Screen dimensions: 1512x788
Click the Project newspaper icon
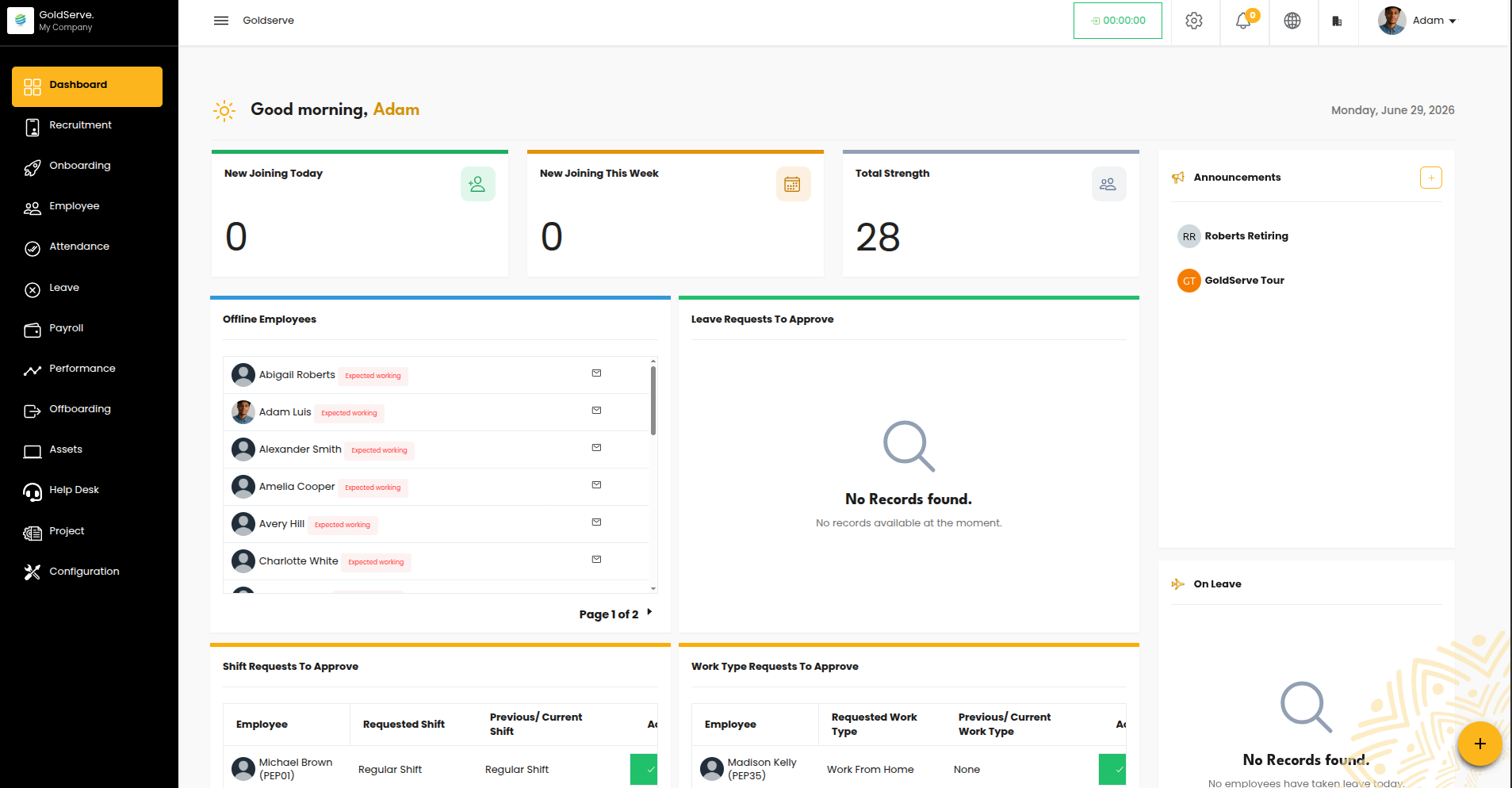click(x=33, y=533)
